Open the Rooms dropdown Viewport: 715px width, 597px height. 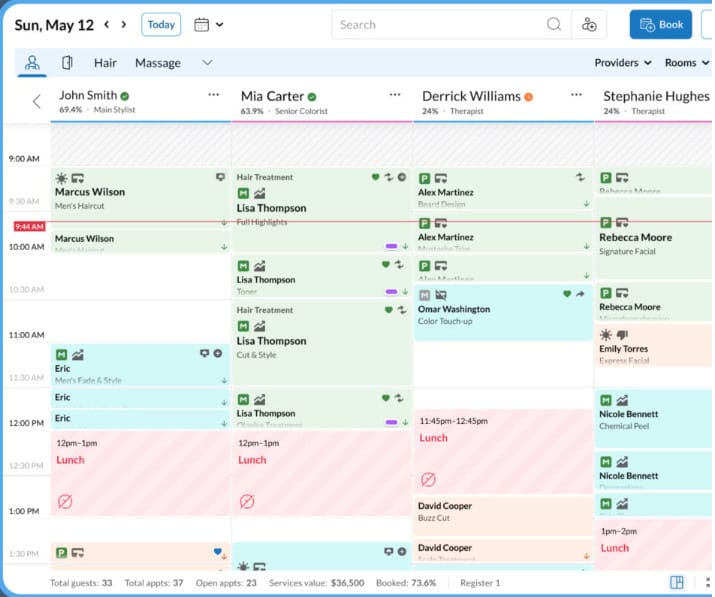685,63
